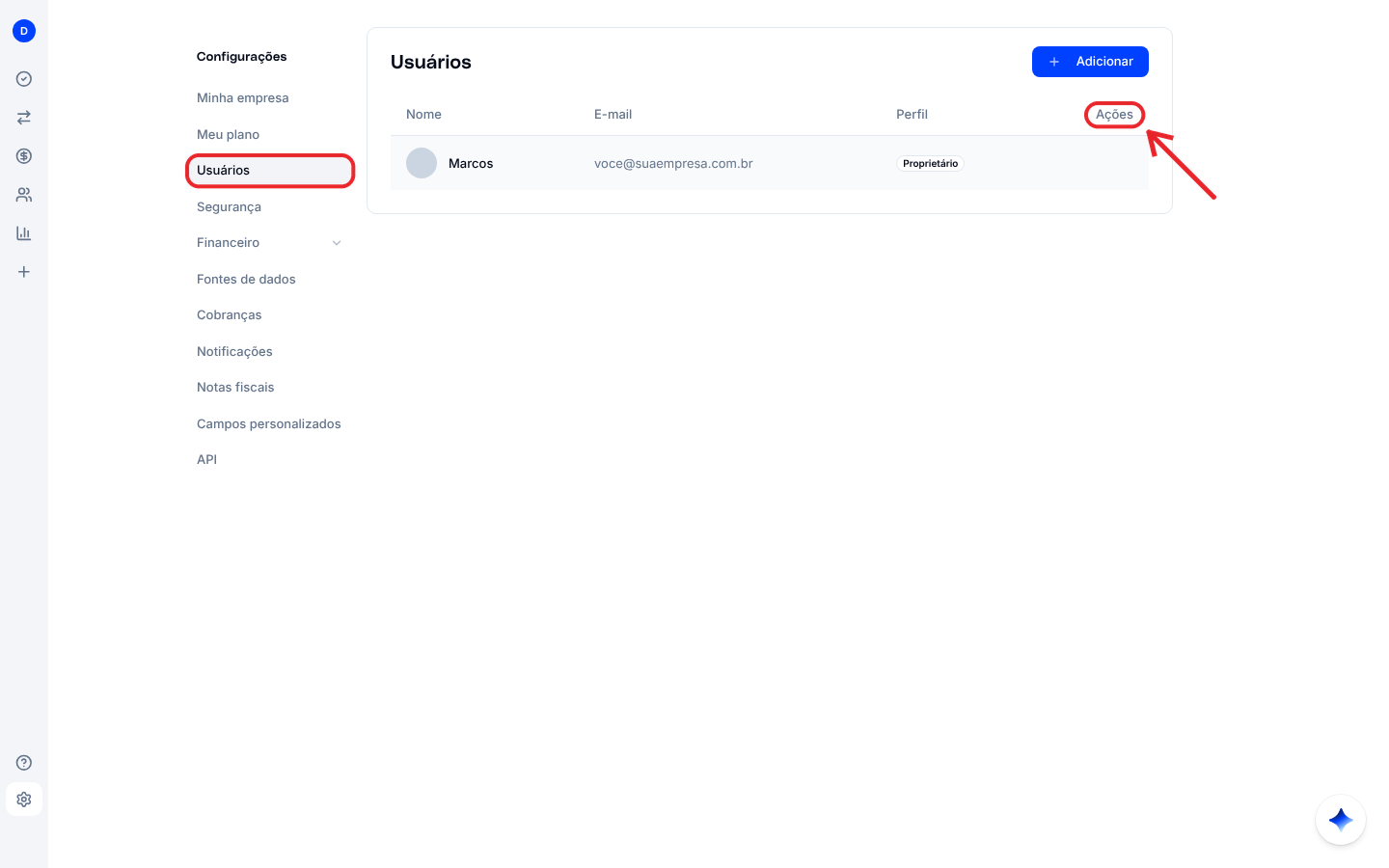This screenshot has width=1389, height=868.
Task: Select the Marcos user name
Action: (x=471, y=164)
